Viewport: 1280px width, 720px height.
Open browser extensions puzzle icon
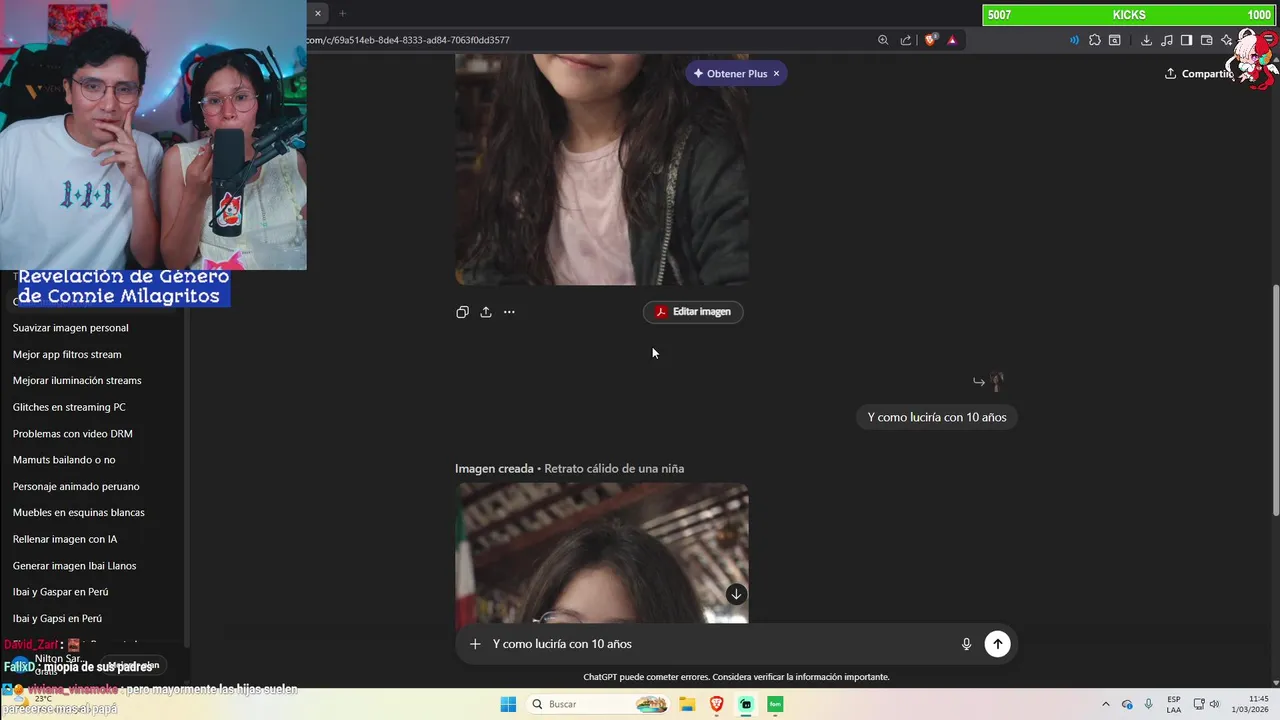point(1095,40)
